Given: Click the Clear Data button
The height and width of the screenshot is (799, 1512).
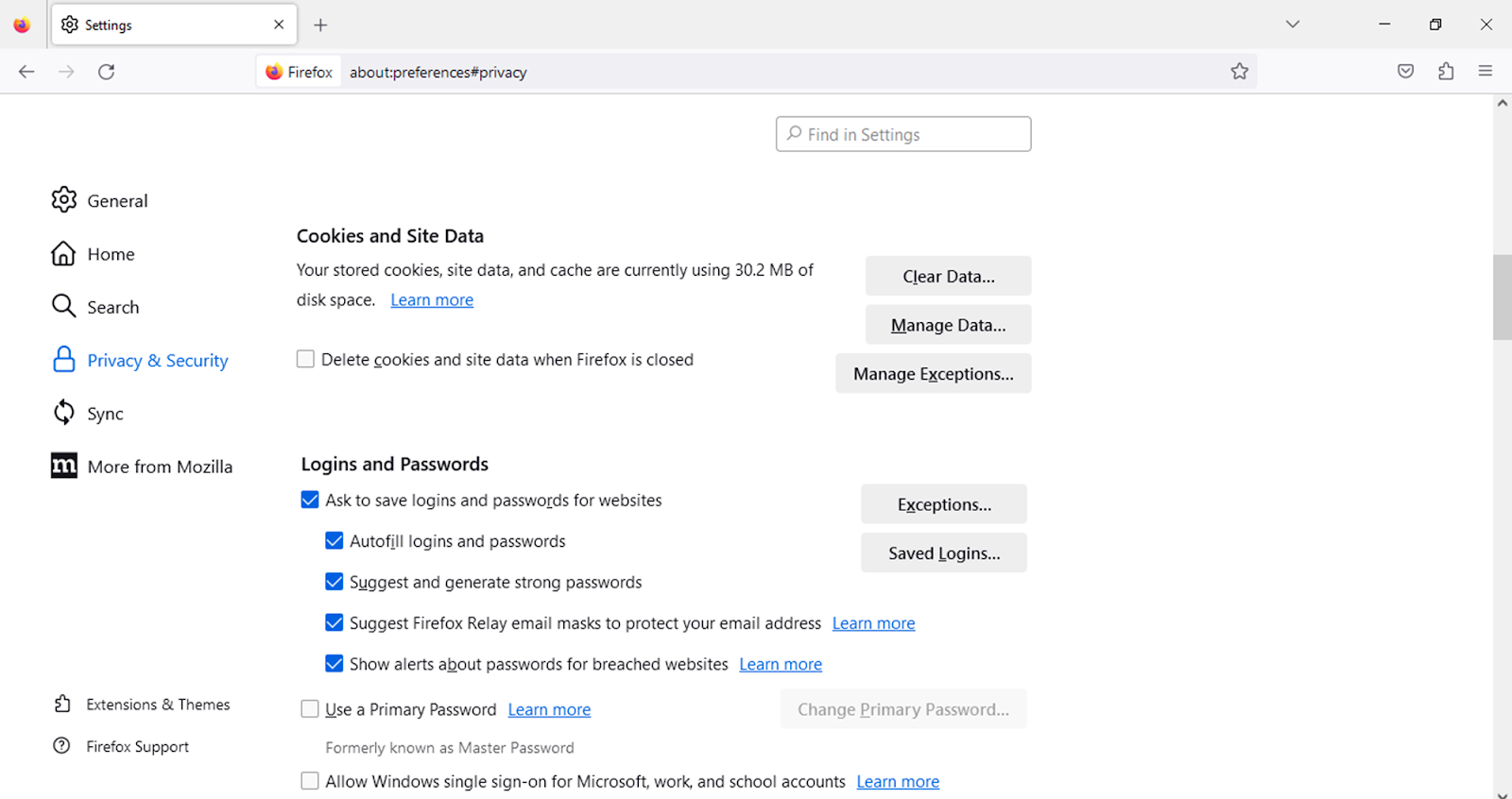Looking at the screenshot, I should pos(948,277).
